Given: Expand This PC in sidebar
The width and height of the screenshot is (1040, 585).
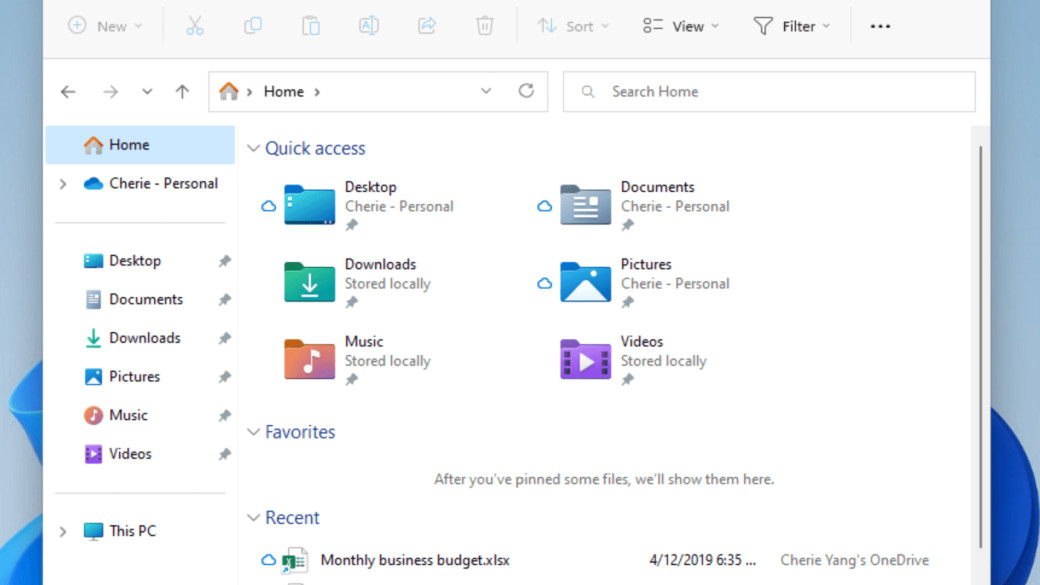Looking at the screenshot, I should click(x=63, y=531).
